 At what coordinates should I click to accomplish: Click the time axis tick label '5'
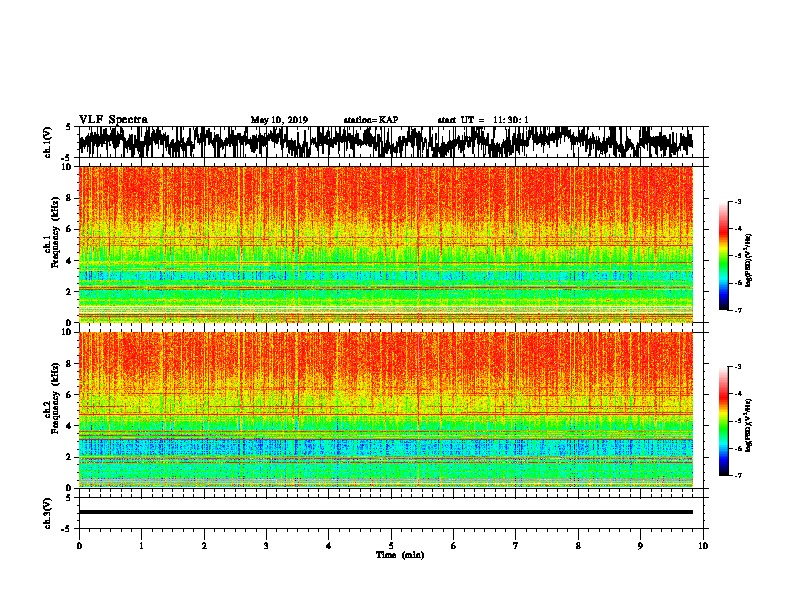pyautogui.click(x=391, y=546)
